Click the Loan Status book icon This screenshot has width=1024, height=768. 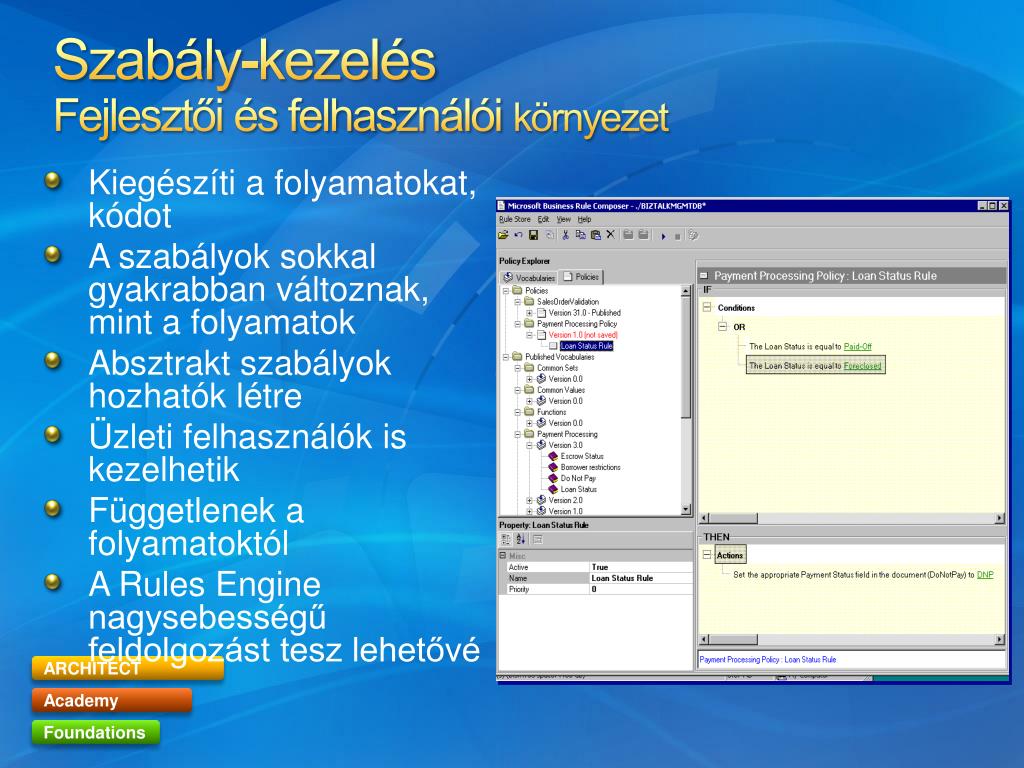[x=552, y=489]
